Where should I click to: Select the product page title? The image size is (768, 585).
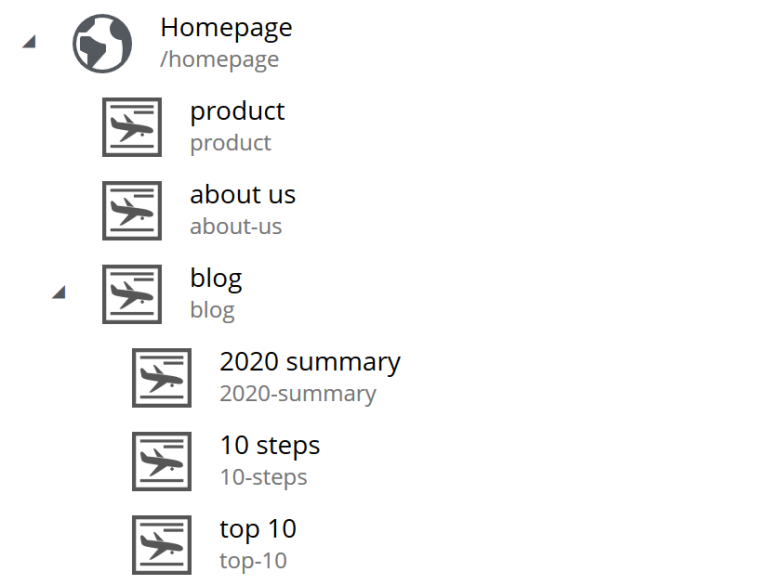tap(237, 111)
